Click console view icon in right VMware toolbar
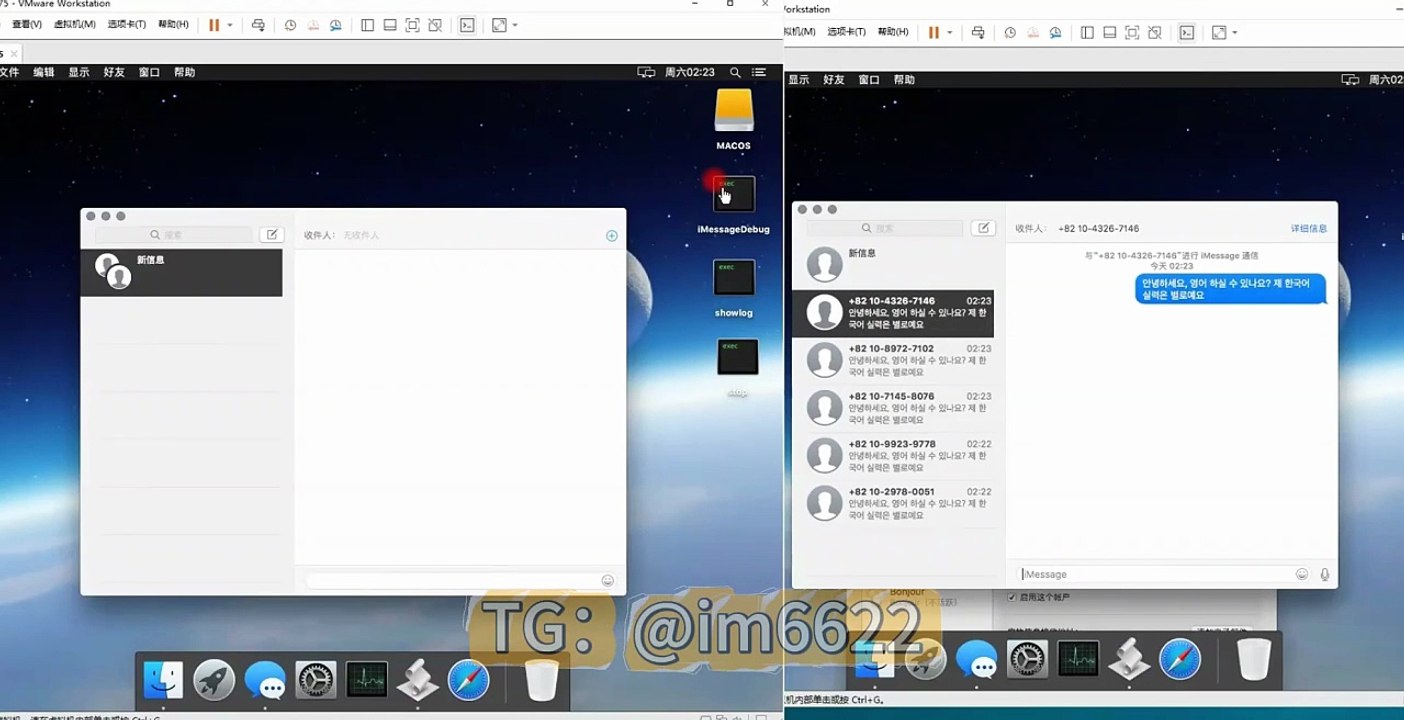Image resolution: width=1404 pixels, height=720 pixels. coord(1187,32)
